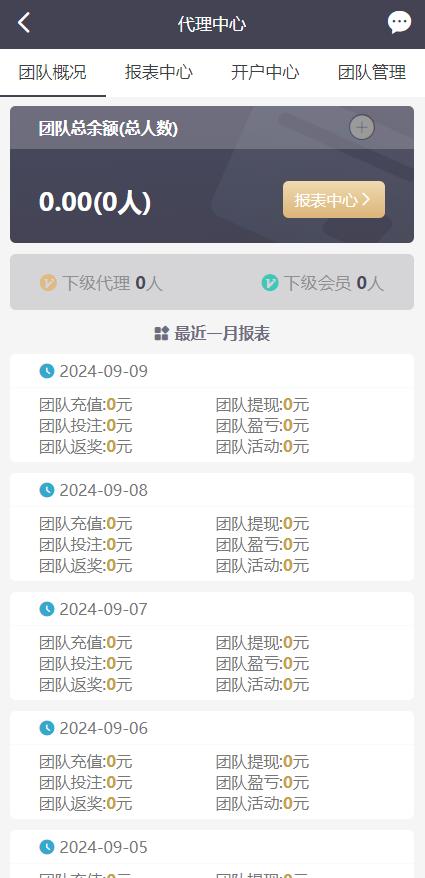This screenshot has width=425, height=878.
Task: Open the gold 报表中心 button
Action: [x=334, y=199]
